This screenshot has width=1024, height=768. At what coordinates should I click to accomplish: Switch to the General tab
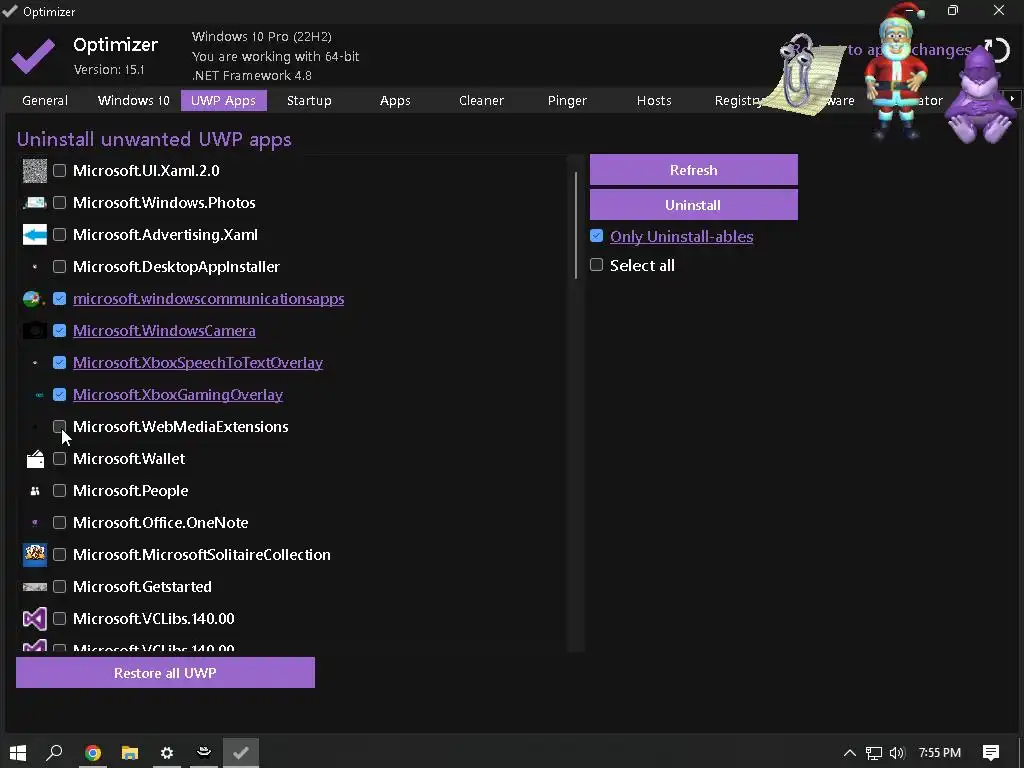(45, 101)
